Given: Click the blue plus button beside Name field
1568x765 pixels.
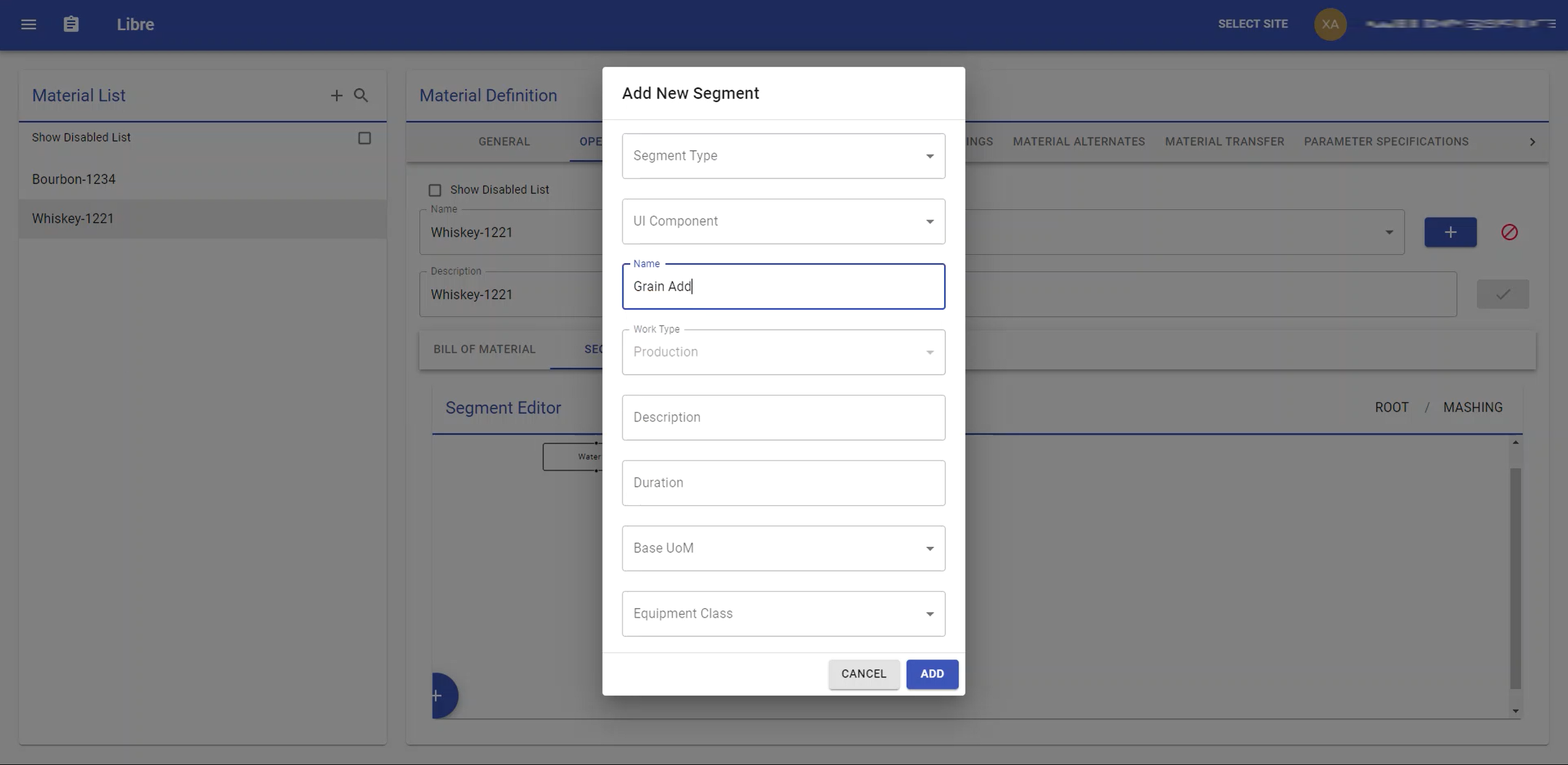Looking at the screenshot, I should [x=1450, y=232].
